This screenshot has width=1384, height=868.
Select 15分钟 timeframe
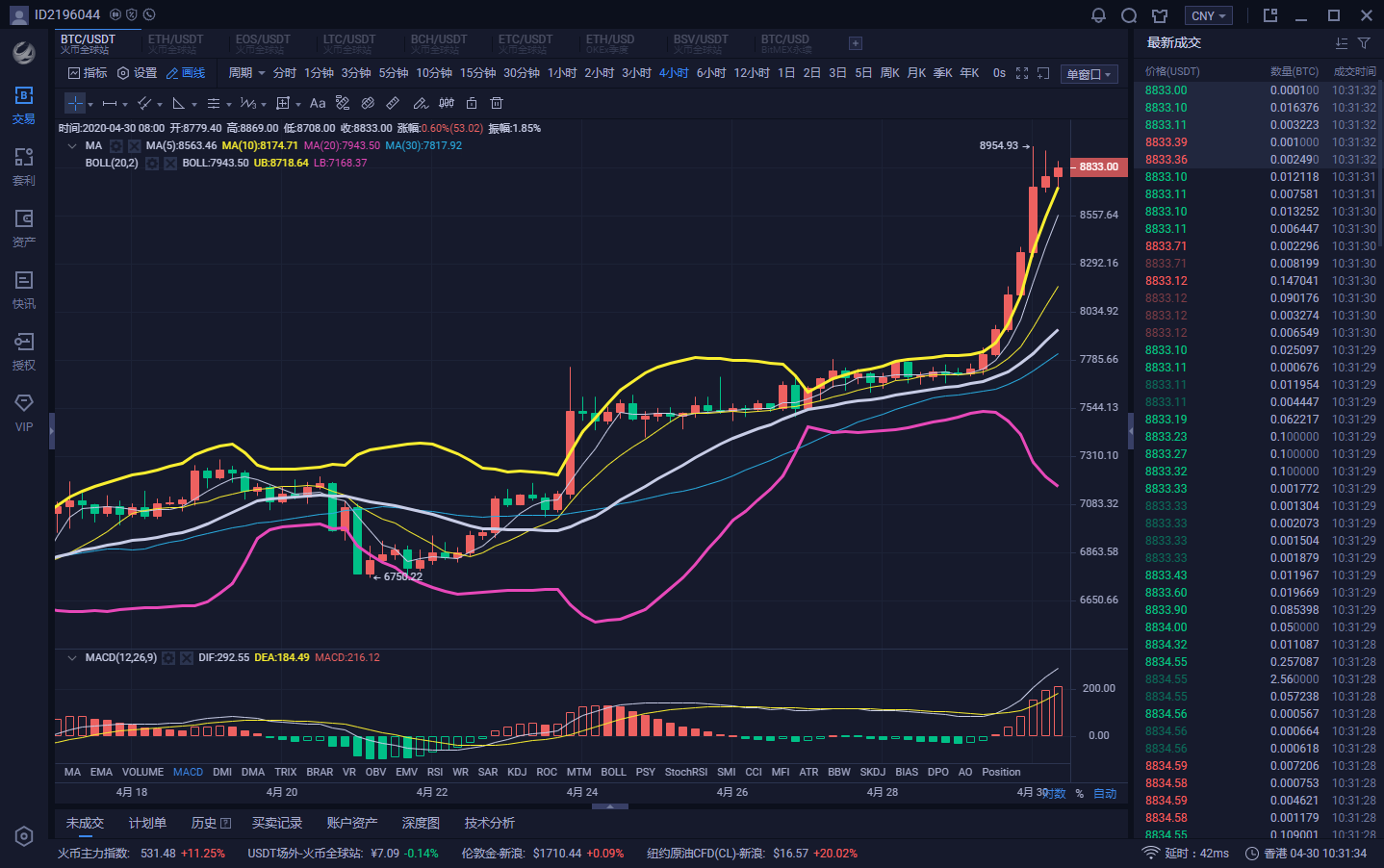[x=477, y=73]
